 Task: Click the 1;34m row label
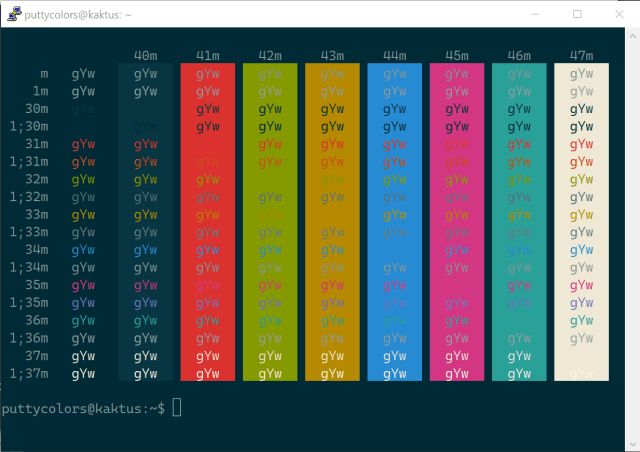point(28,267)
